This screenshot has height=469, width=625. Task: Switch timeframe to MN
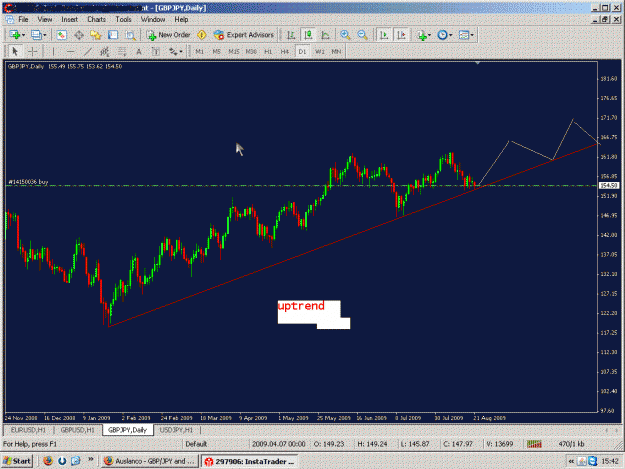coord(336,51)
